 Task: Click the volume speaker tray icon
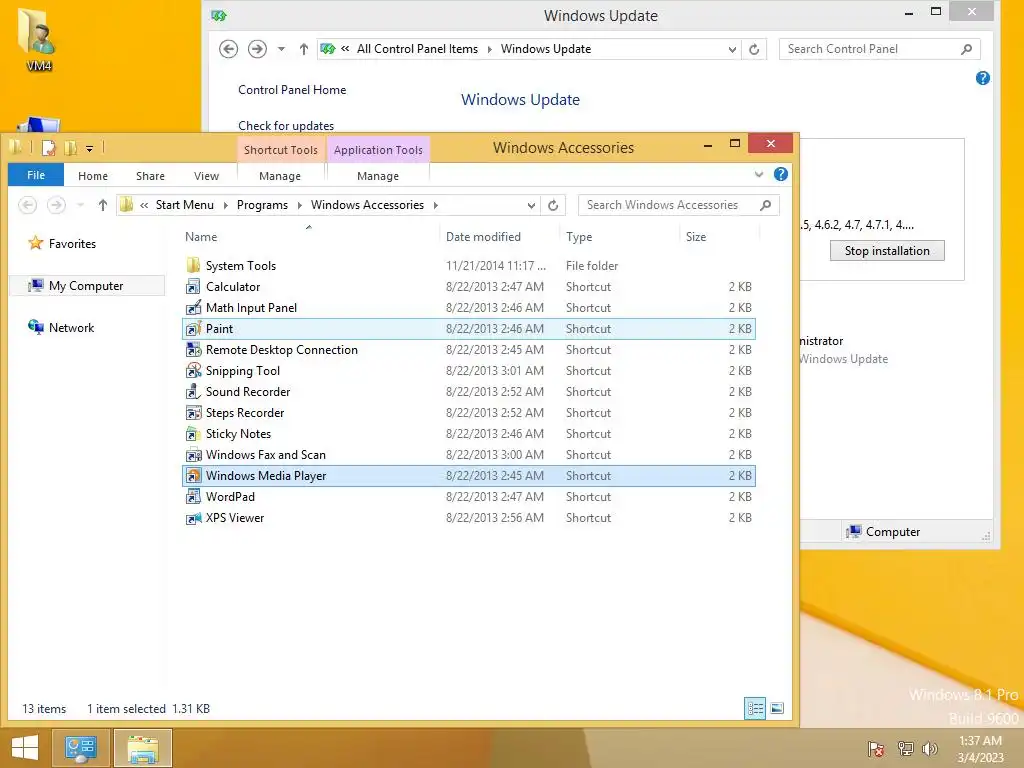(929, 749)
